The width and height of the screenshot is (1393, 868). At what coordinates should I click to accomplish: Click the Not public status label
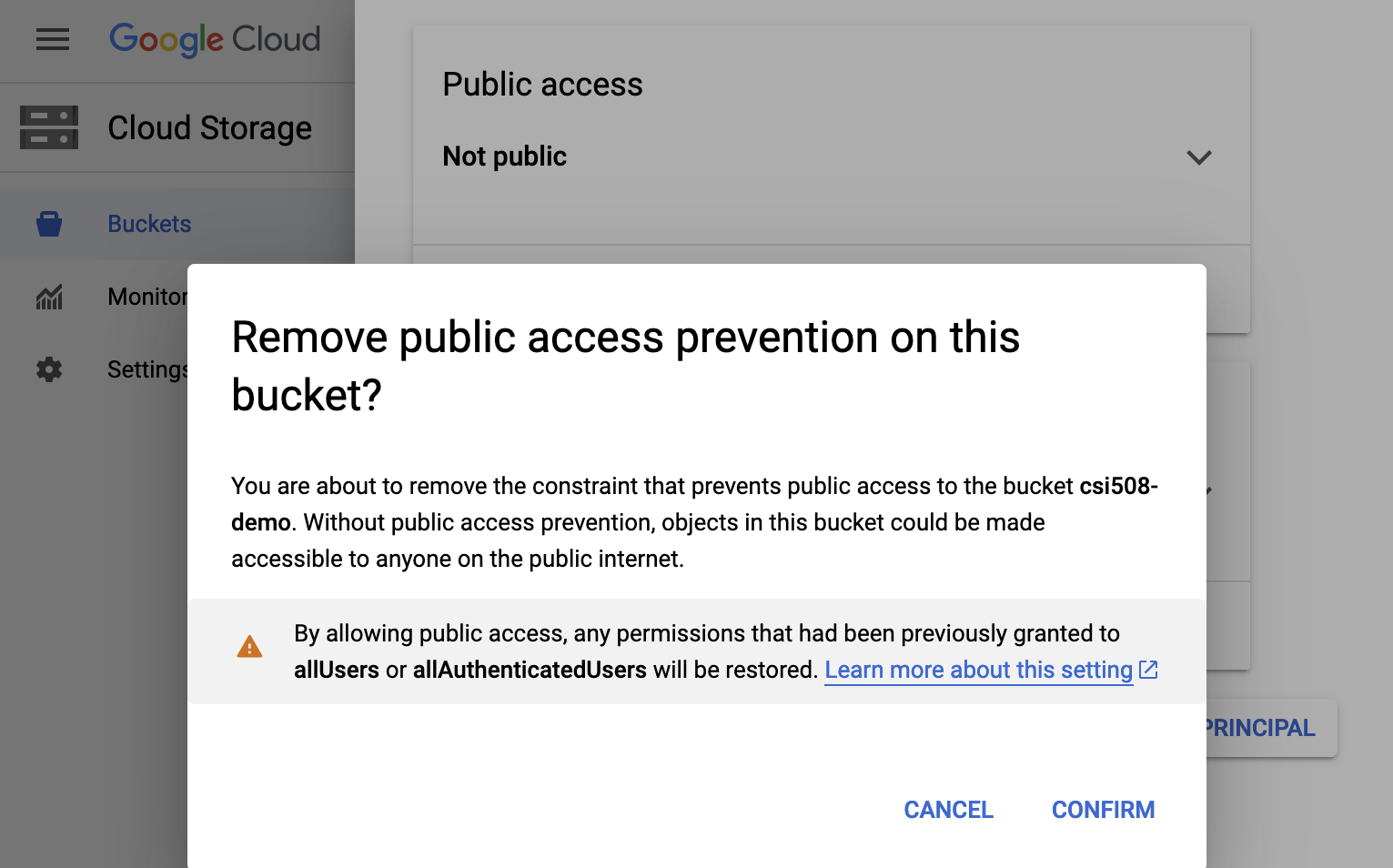(x=504, y=156)
